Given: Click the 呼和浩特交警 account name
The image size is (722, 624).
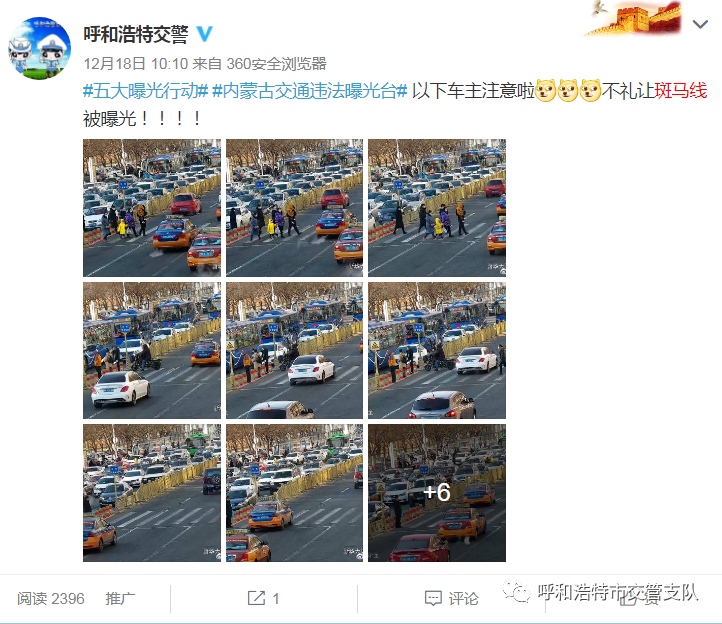Looking at the screenshot, I should [136, 34].
